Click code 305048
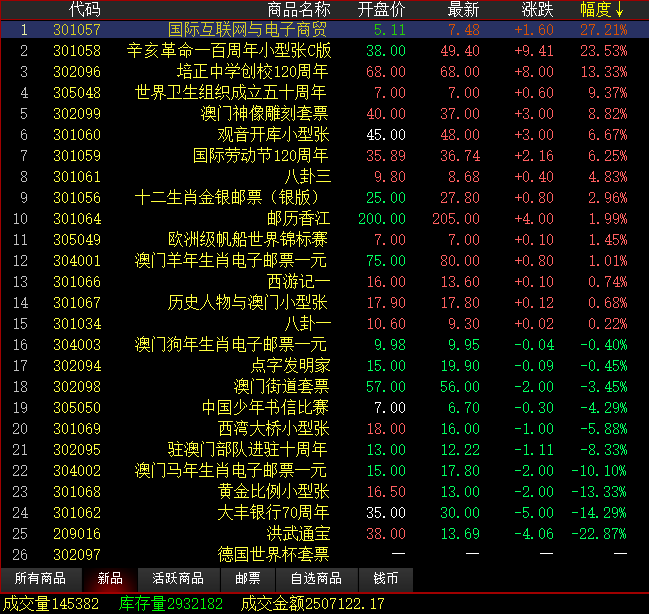 [77, 93]
